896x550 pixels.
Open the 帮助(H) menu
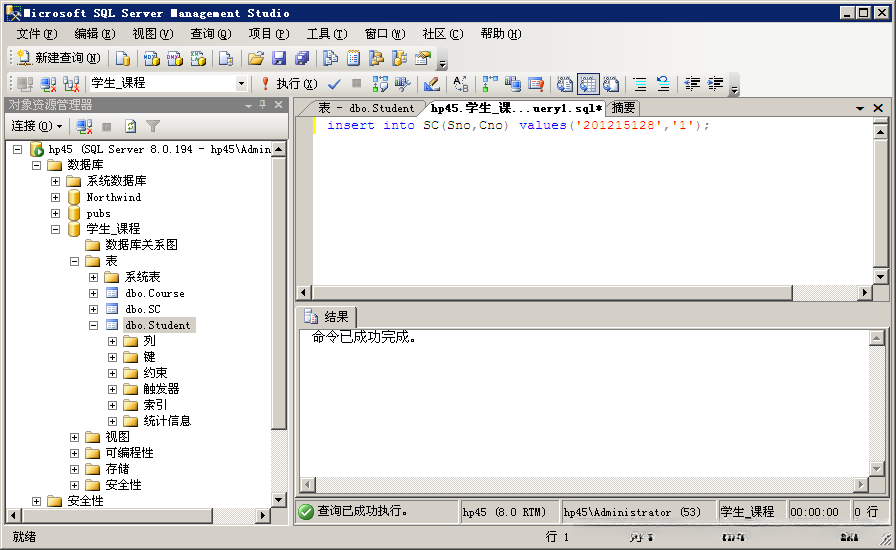click(x=501, y=34)
